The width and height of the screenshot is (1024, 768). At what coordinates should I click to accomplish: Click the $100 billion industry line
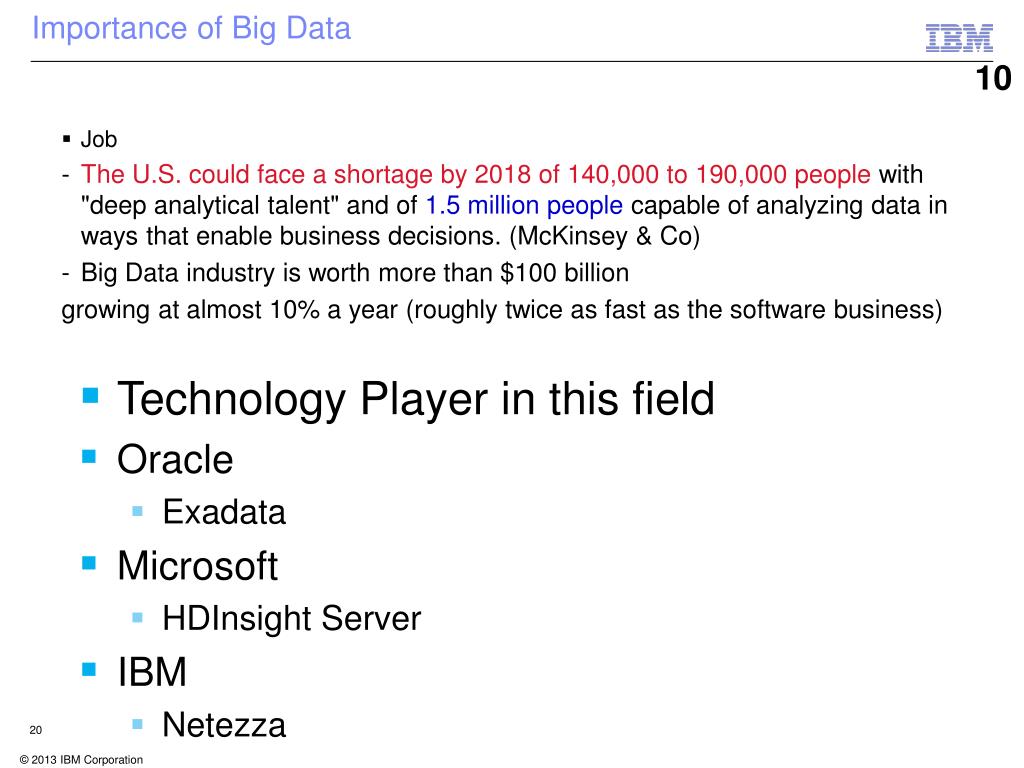coord(355,272)
